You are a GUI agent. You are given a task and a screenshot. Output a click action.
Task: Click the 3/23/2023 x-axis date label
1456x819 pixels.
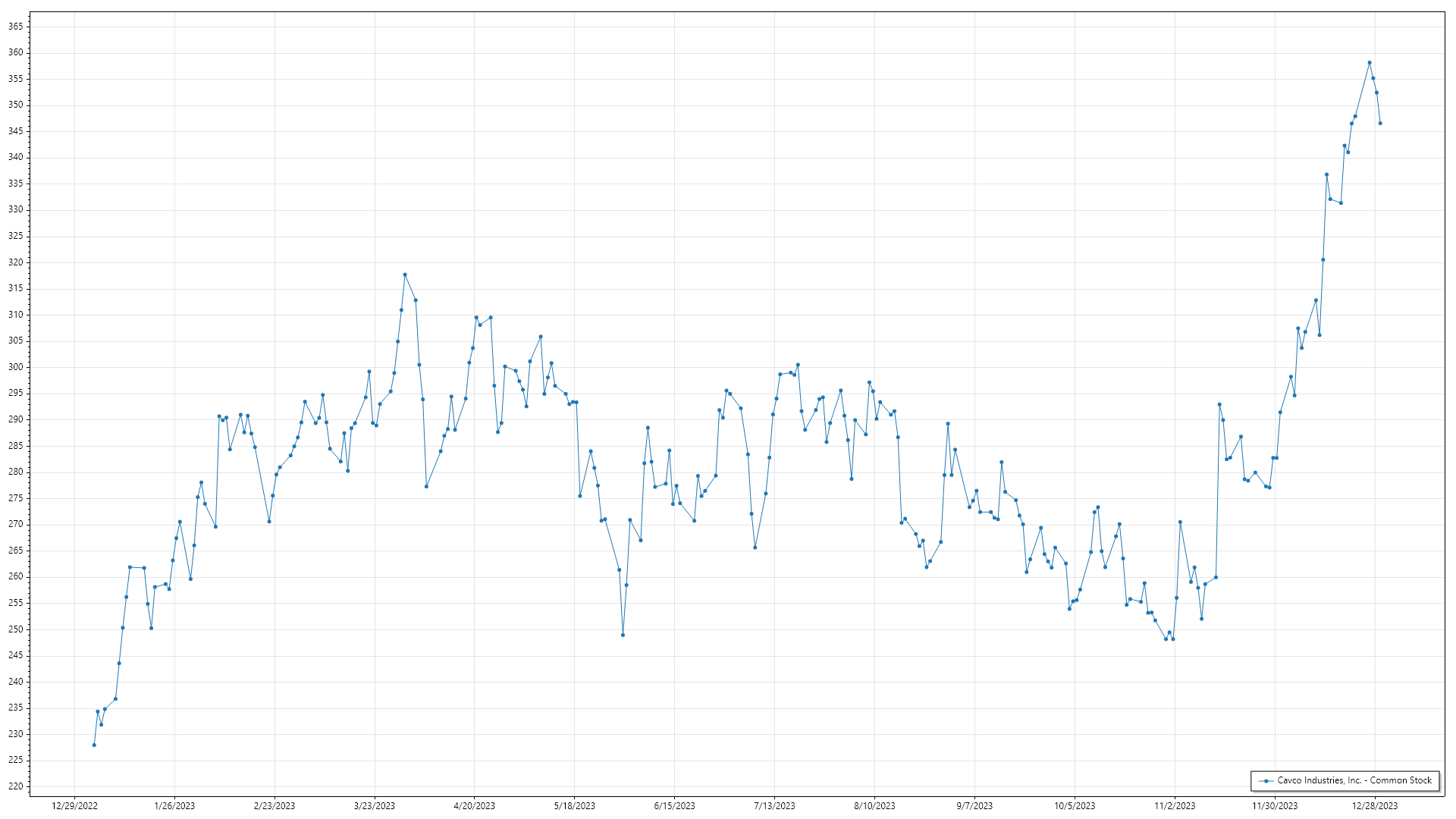[375, 805]
